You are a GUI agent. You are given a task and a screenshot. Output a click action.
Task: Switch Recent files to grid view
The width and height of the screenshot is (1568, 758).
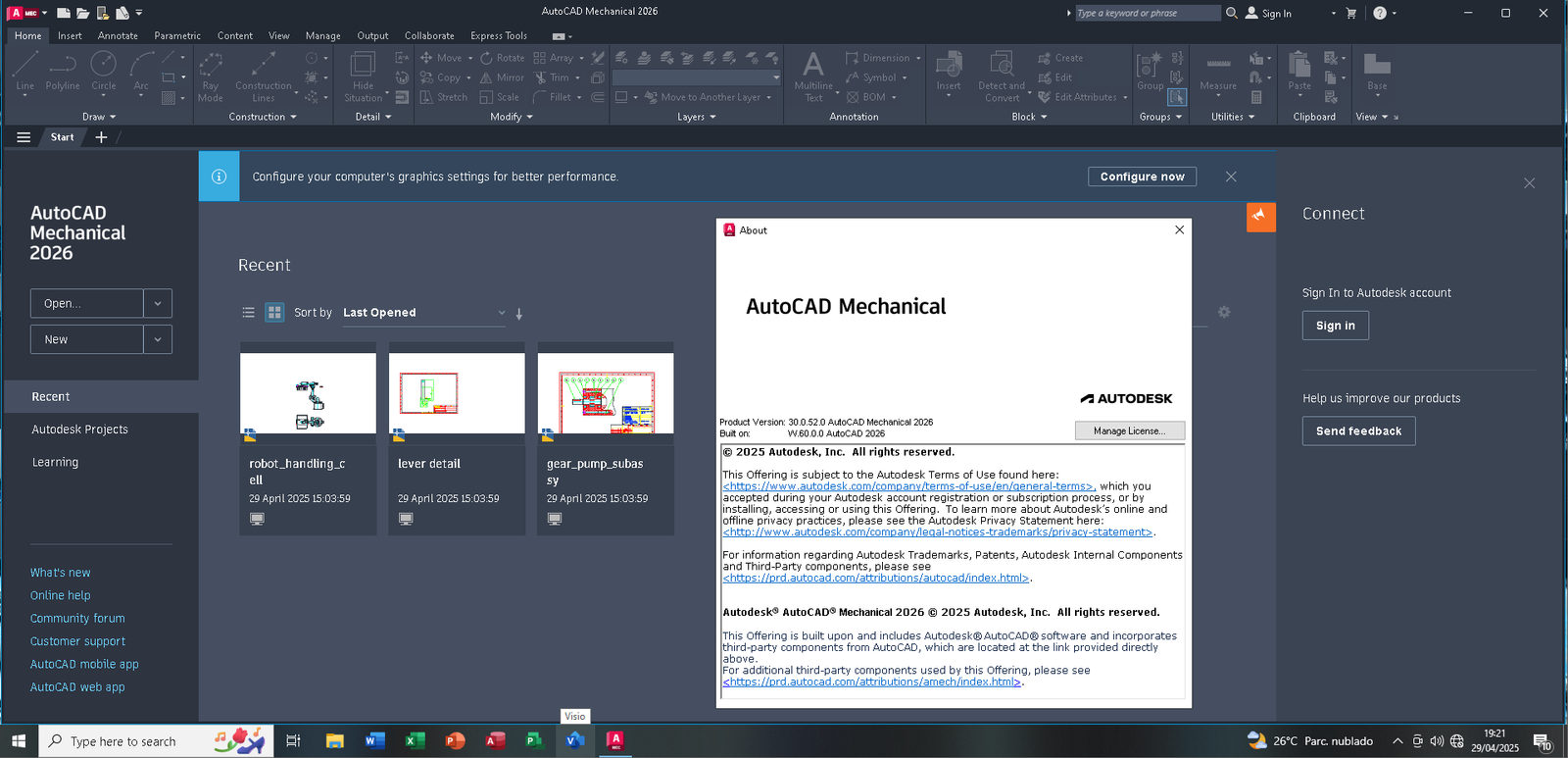coord(274,313)
